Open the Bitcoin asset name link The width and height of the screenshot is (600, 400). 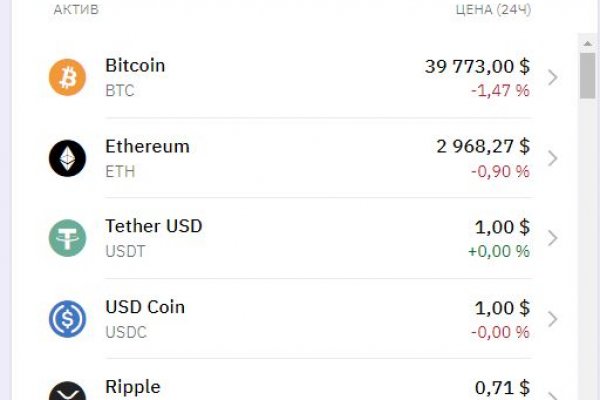135,66
